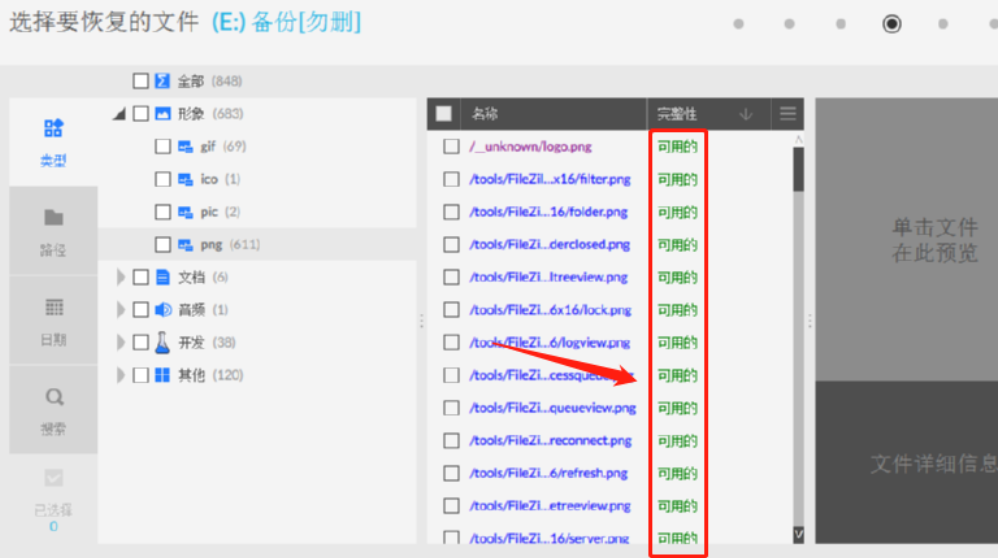Click the 形象 picture category icon
The image size is (999, 558).
point(162,113)
